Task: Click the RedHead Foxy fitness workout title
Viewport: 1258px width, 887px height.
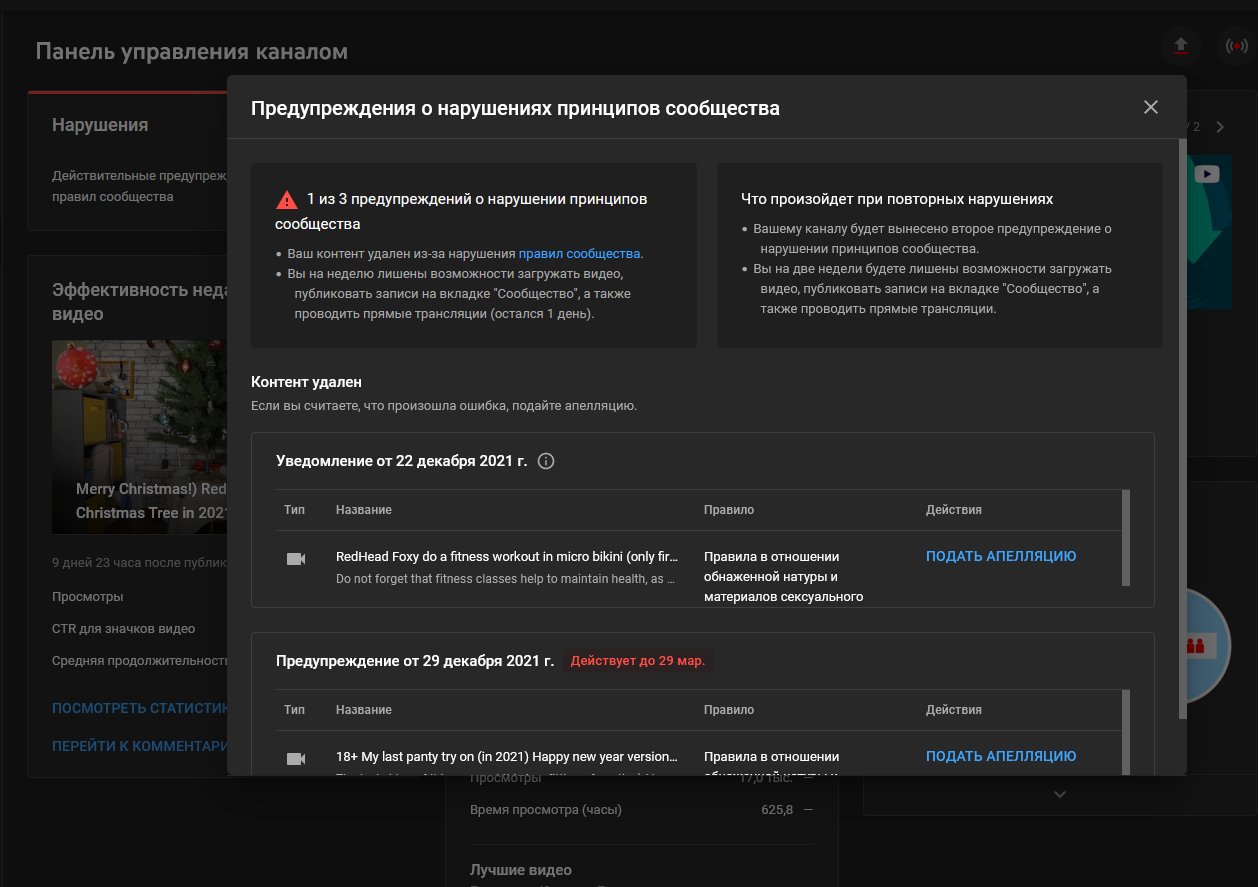Action: (507, 557)
